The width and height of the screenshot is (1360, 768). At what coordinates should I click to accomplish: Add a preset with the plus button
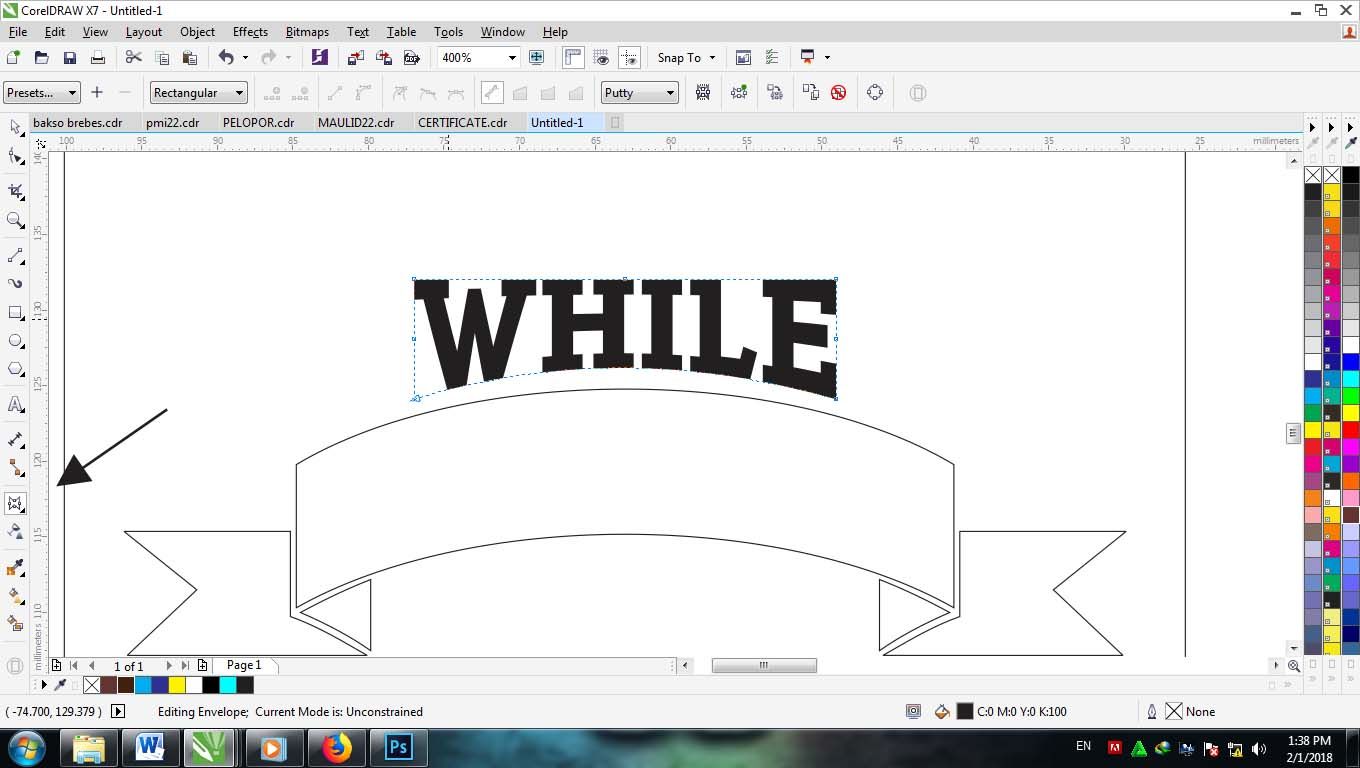(x=97, y=93)
